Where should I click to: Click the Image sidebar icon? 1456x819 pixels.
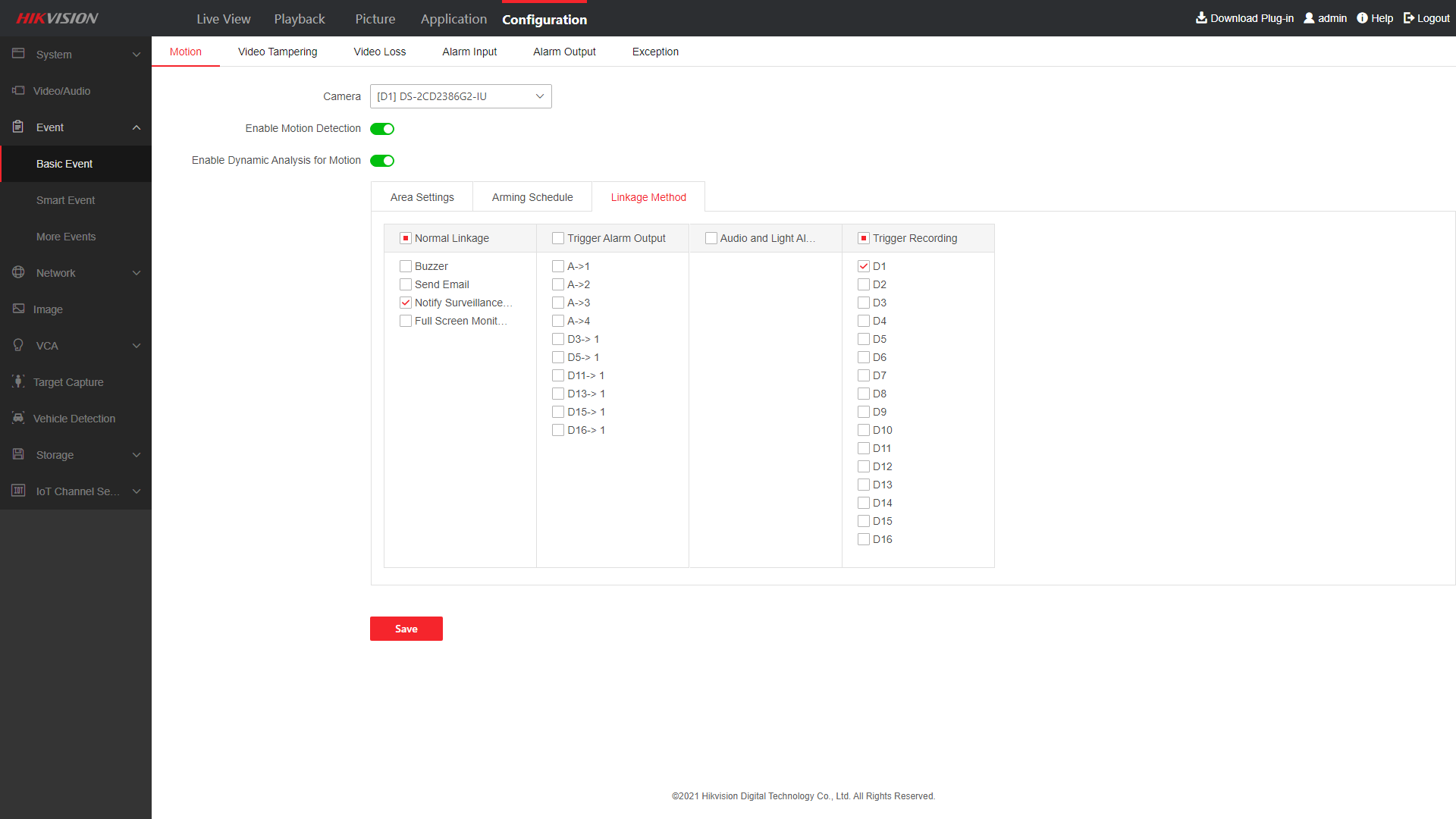pos(18,309)
